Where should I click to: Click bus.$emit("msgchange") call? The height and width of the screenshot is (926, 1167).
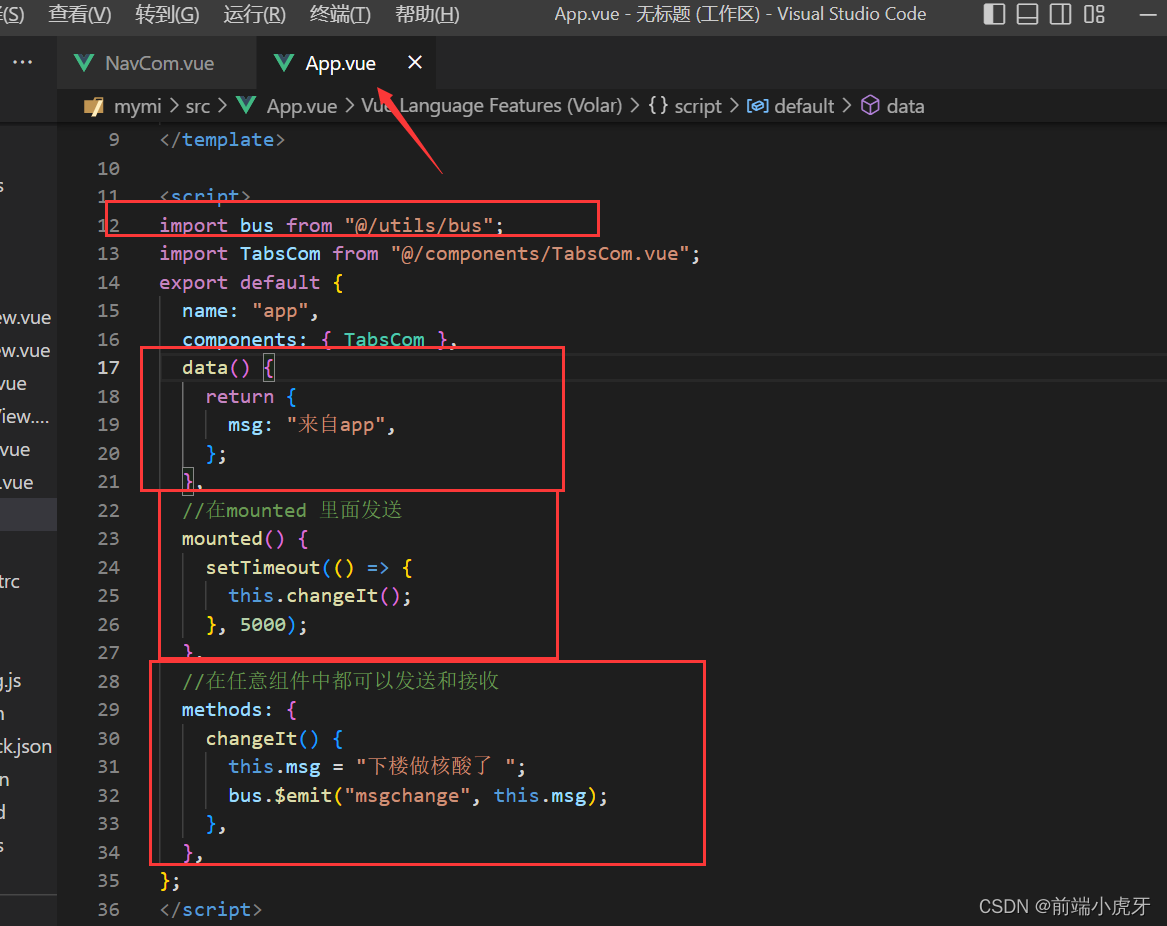point(418,796)
